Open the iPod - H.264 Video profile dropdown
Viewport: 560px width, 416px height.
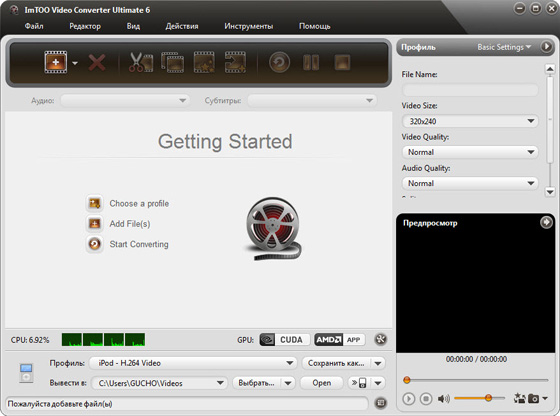pos(193,363)
